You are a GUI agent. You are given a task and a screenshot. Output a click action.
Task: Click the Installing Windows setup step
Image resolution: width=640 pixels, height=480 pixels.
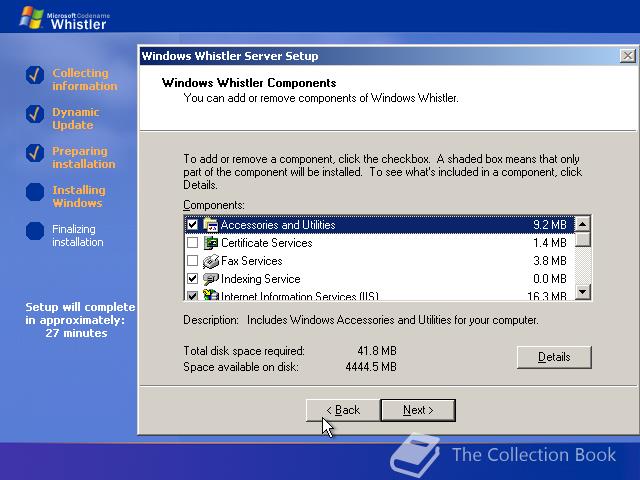coord(79,196)
